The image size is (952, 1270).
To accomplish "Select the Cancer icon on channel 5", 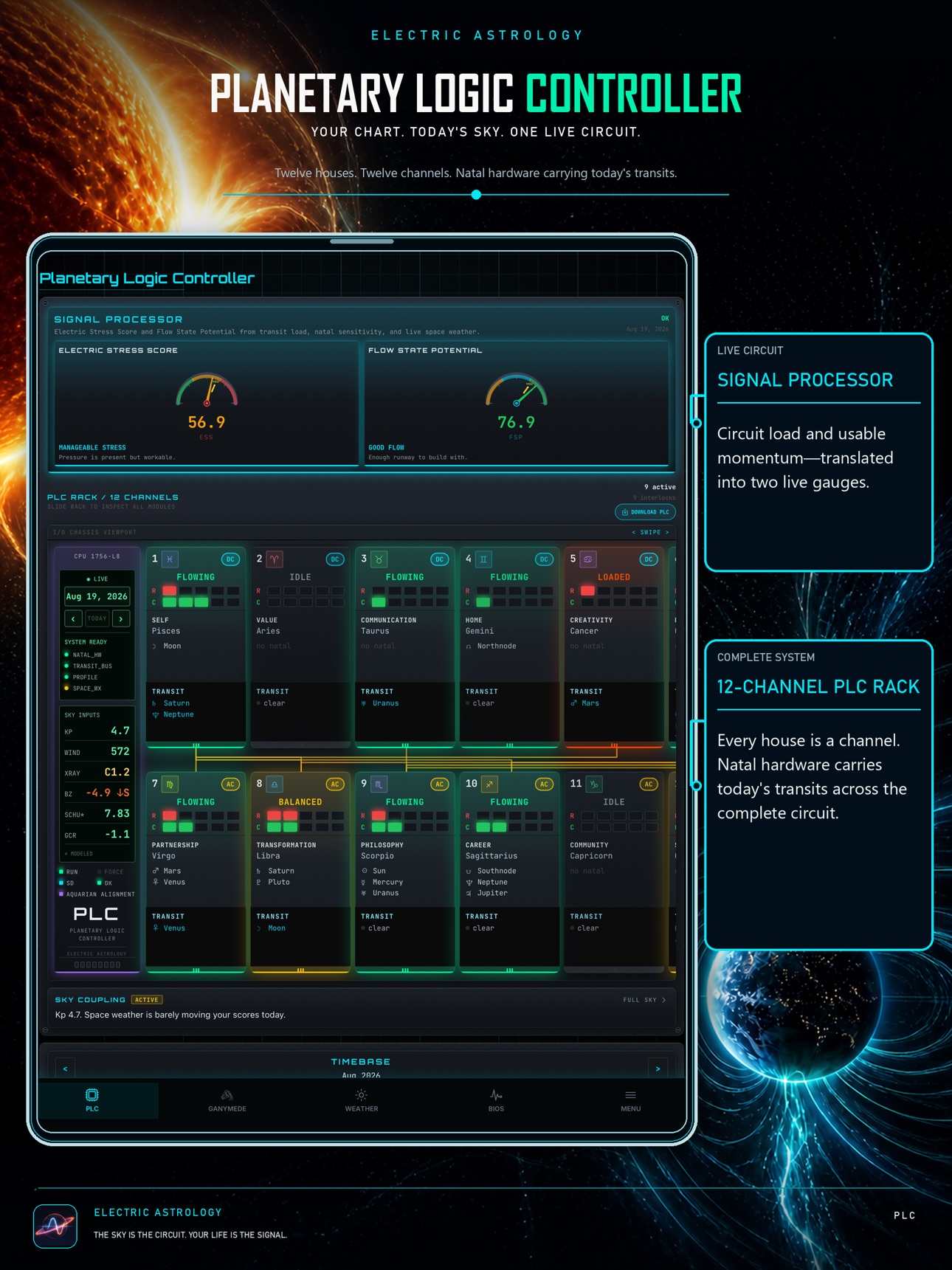I will [588, 559].
